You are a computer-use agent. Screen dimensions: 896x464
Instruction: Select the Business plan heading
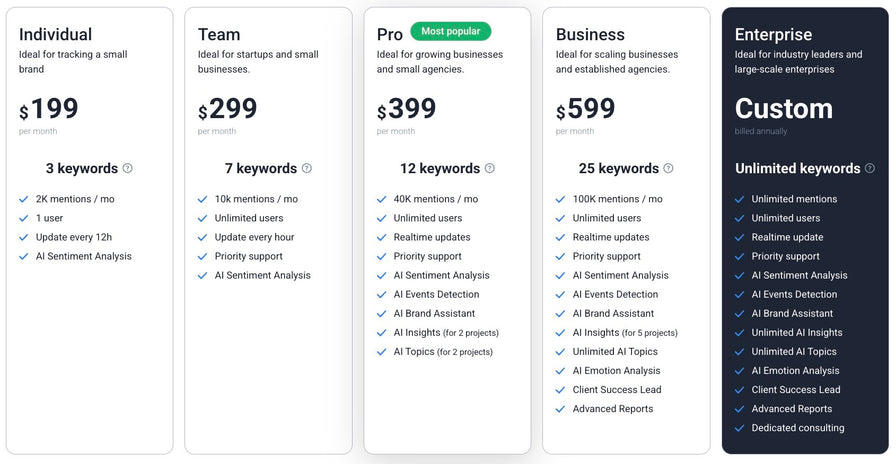click(590, 34)
